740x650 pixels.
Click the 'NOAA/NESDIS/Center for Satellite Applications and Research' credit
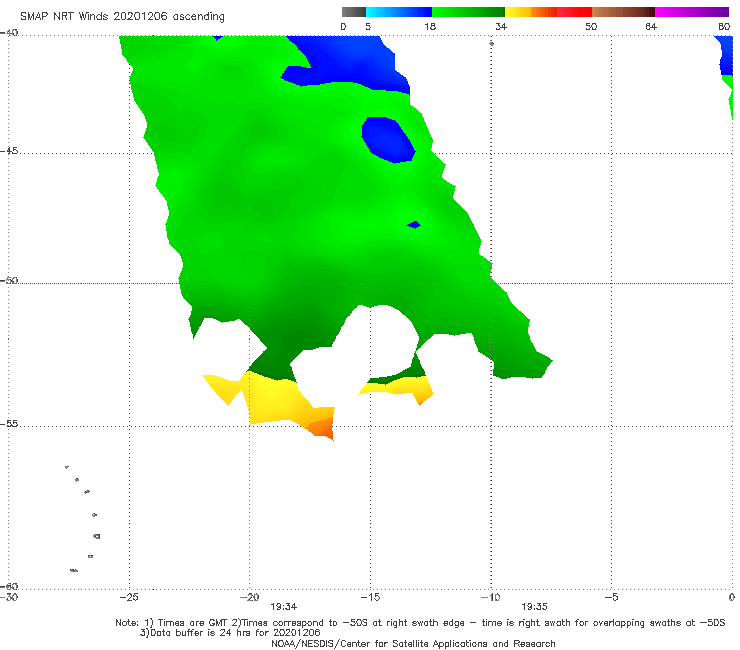click(413, 643)
